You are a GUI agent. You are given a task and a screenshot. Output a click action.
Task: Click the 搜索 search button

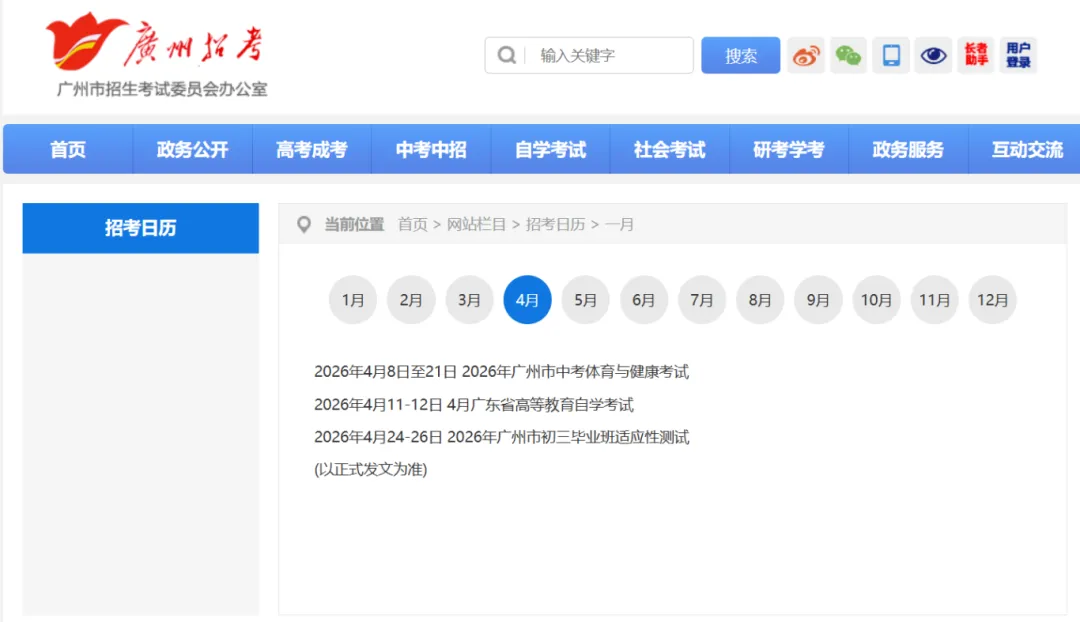click(740, 55)
